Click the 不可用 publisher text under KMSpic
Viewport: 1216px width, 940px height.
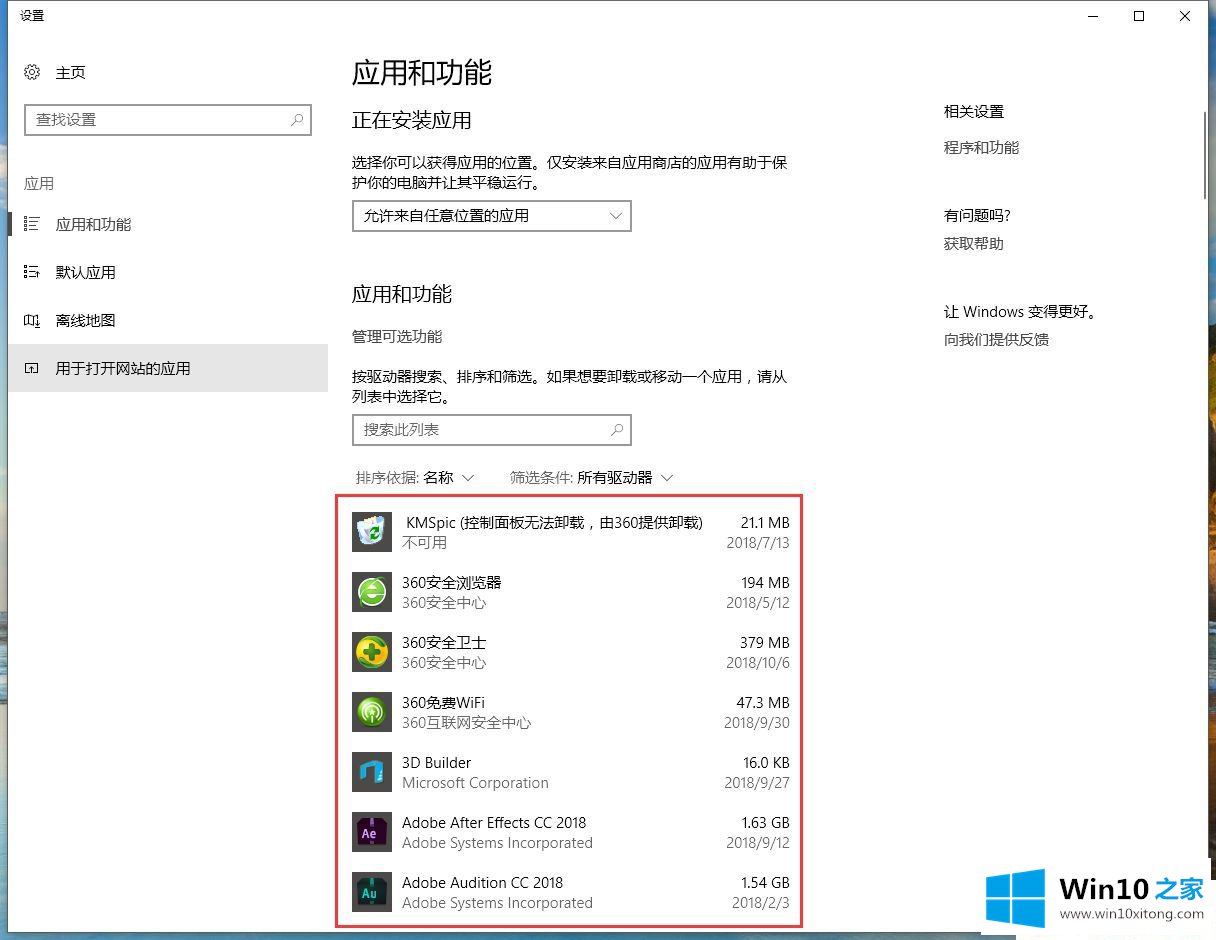(424, 542)
